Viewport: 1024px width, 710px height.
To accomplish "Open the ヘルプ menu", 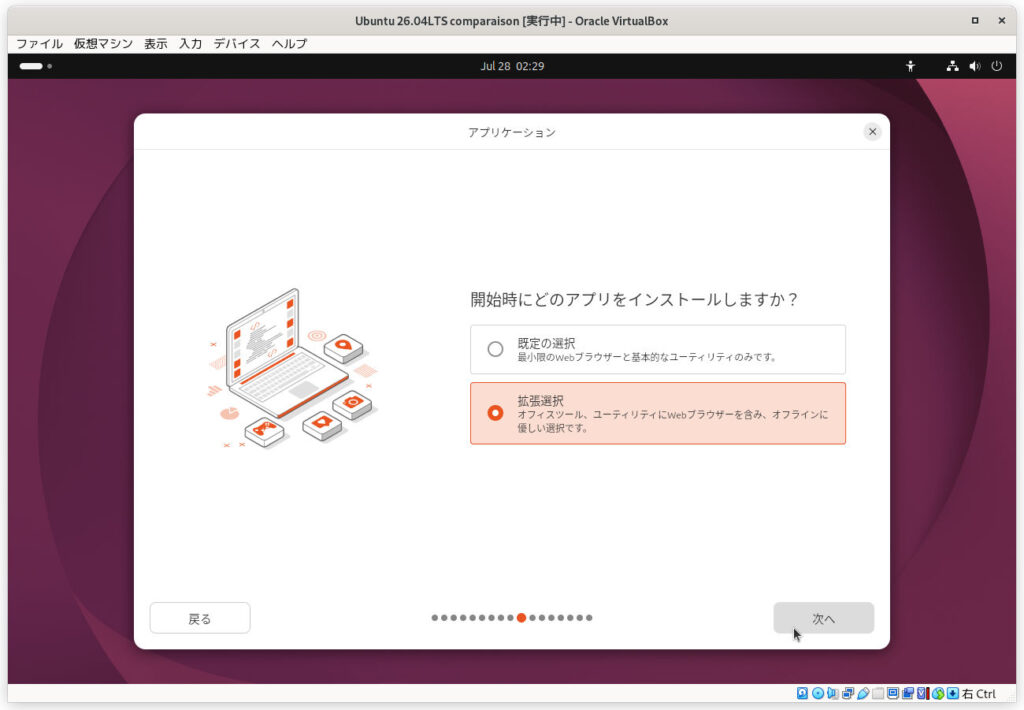I will tap(289, 44).
